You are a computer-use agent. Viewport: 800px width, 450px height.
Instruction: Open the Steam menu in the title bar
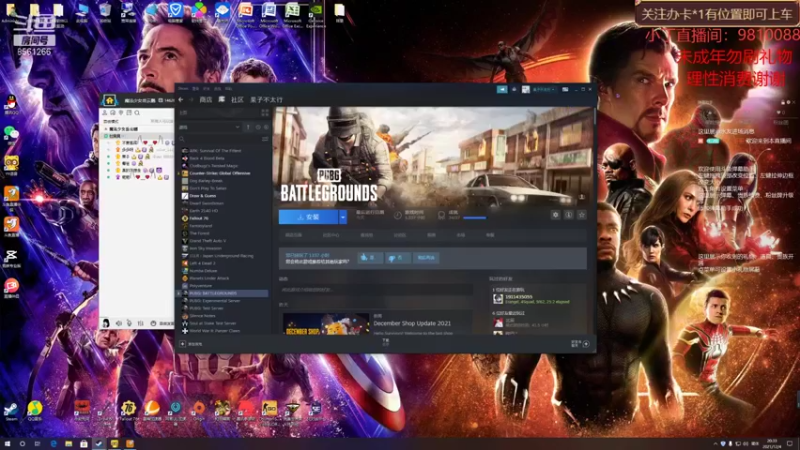pyautogui.click(x=184, y=88)
